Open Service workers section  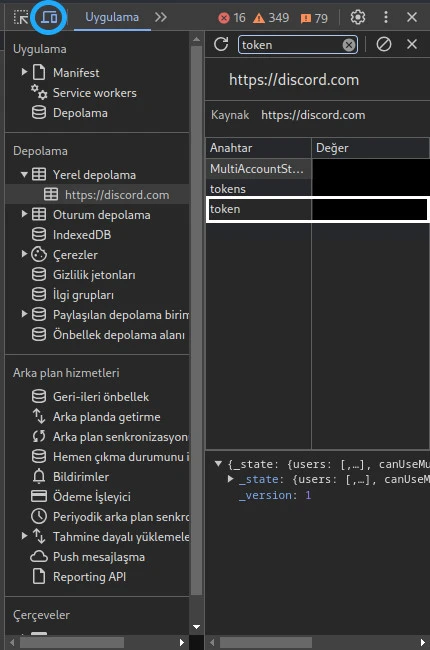click(x=95, y=93)
